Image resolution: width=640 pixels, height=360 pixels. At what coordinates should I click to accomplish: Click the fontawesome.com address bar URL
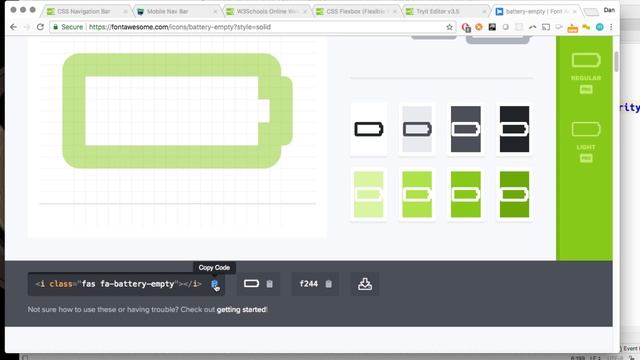pos(180,27)
